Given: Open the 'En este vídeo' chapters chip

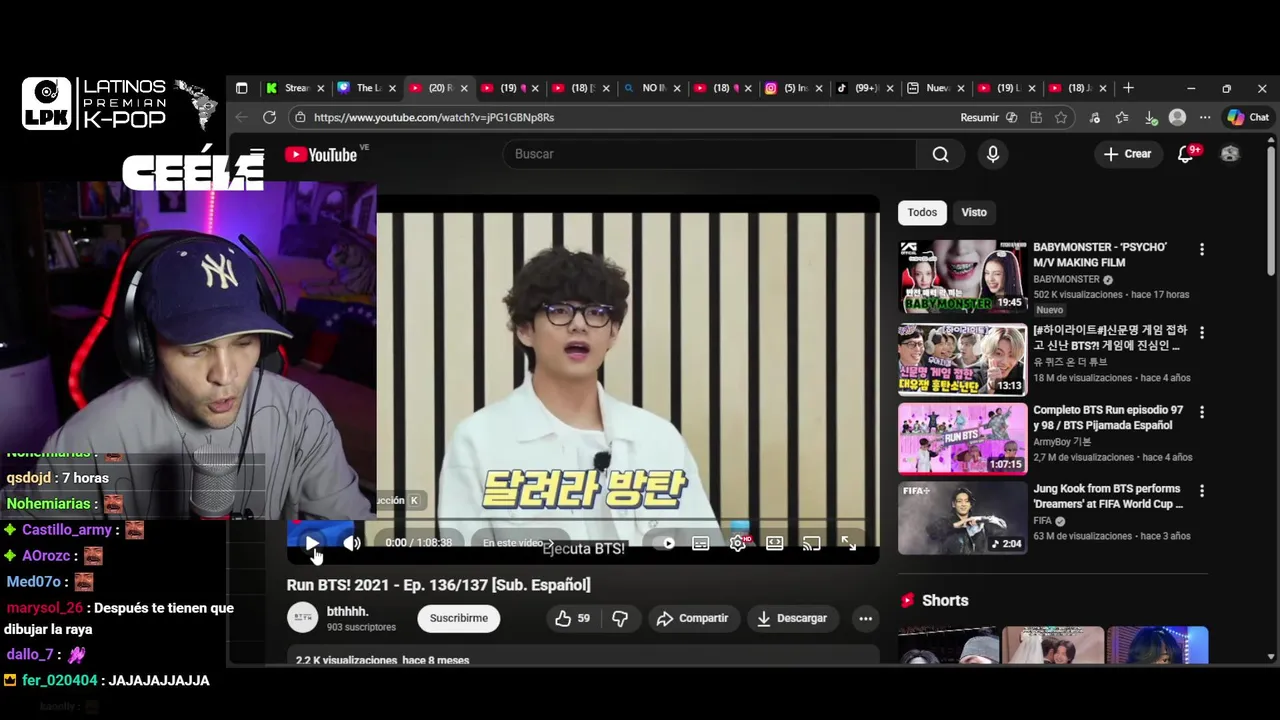Looking at the screenshot, I should pyautogui.click(x=518, y=543).
